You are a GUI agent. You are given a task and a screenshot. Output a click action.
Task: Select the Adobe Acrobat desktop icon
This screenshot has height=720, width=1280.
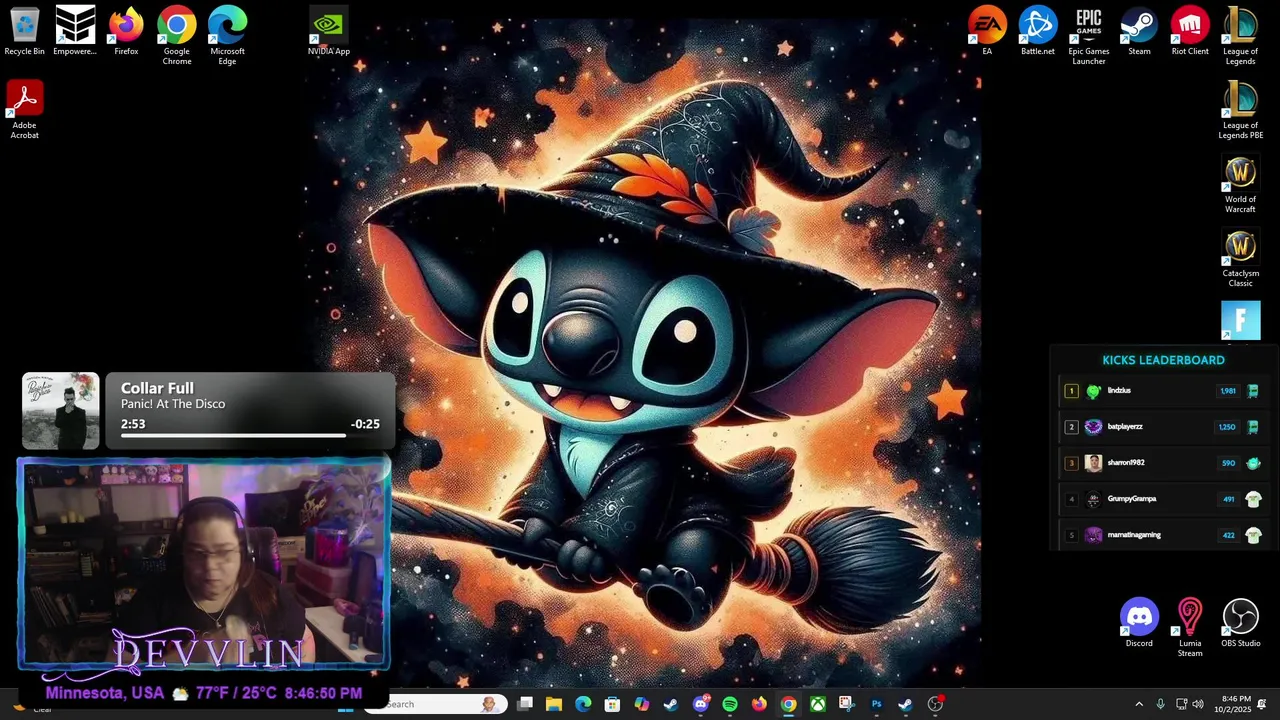pyautogui.click(x=24, y=110)
